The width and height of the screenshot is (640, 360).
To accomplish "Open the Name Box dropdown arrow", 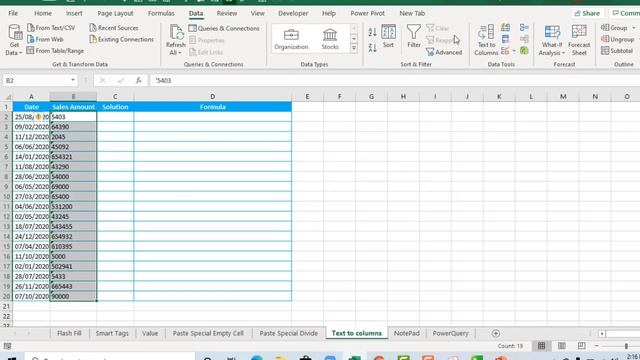I will 73,80.
